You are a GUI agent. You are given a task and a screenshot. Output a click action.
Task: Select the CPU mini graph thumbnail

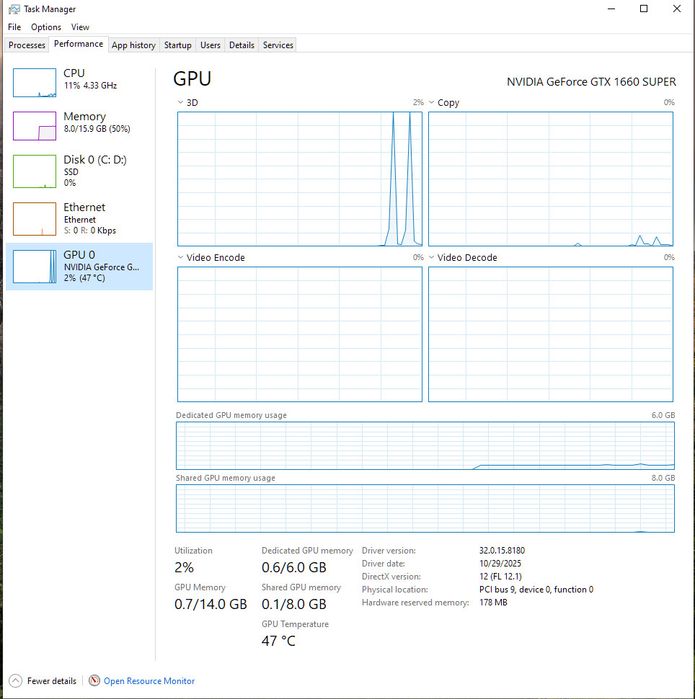point(34,82)
